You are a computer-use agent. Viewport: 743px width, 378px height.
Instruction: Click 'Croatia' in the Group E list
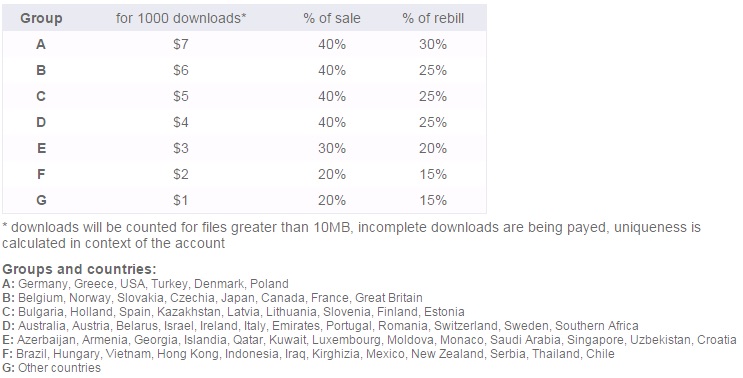[716, 340]
